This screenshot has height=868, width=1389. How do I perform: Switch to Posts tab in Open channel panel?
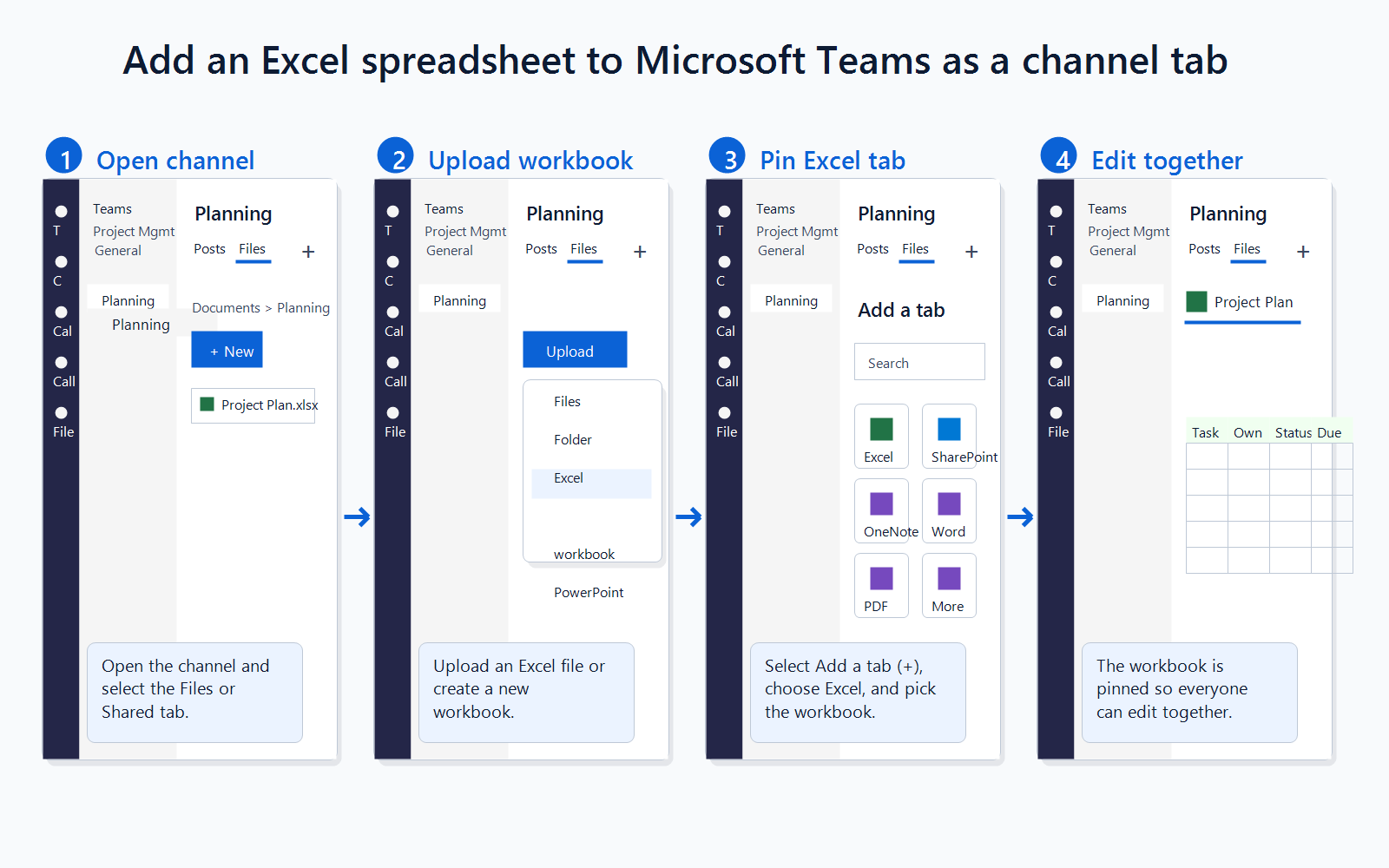[x=209, y=249]
